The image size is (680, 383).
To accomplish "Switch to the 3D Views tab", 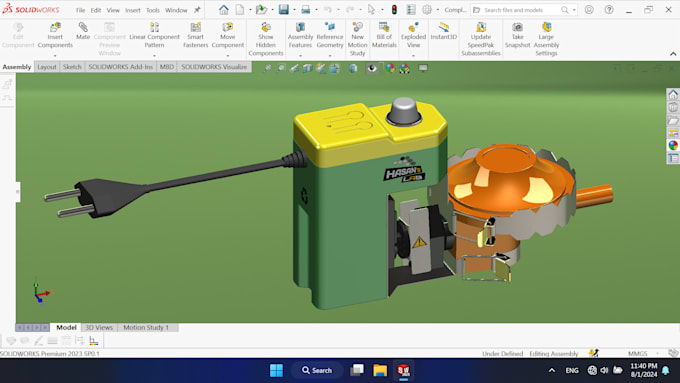I will click(x=99, y=327).
